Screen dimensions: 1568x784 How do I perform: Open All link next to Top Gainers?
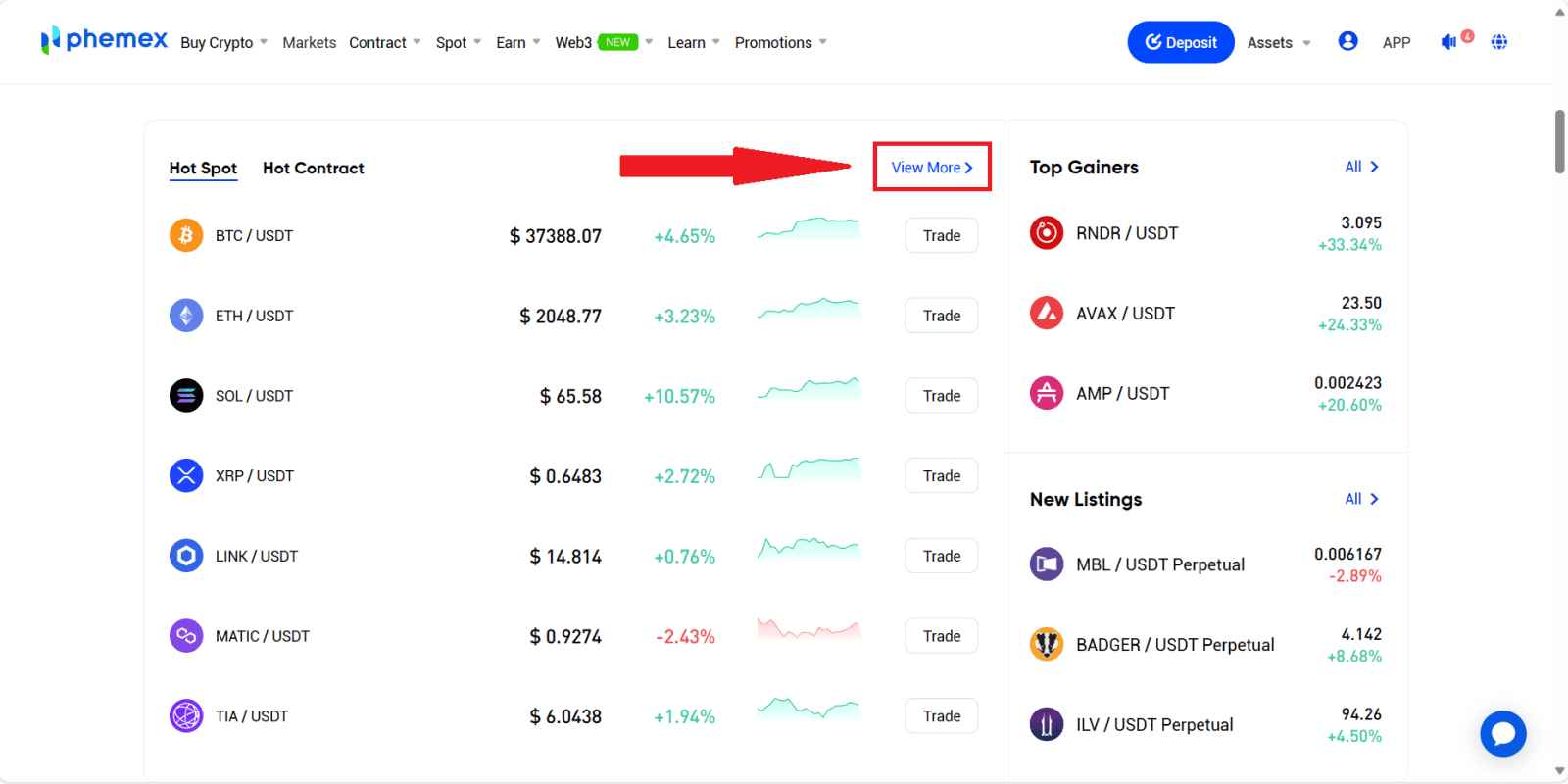pyautogui.click(x=1361, y=167)
